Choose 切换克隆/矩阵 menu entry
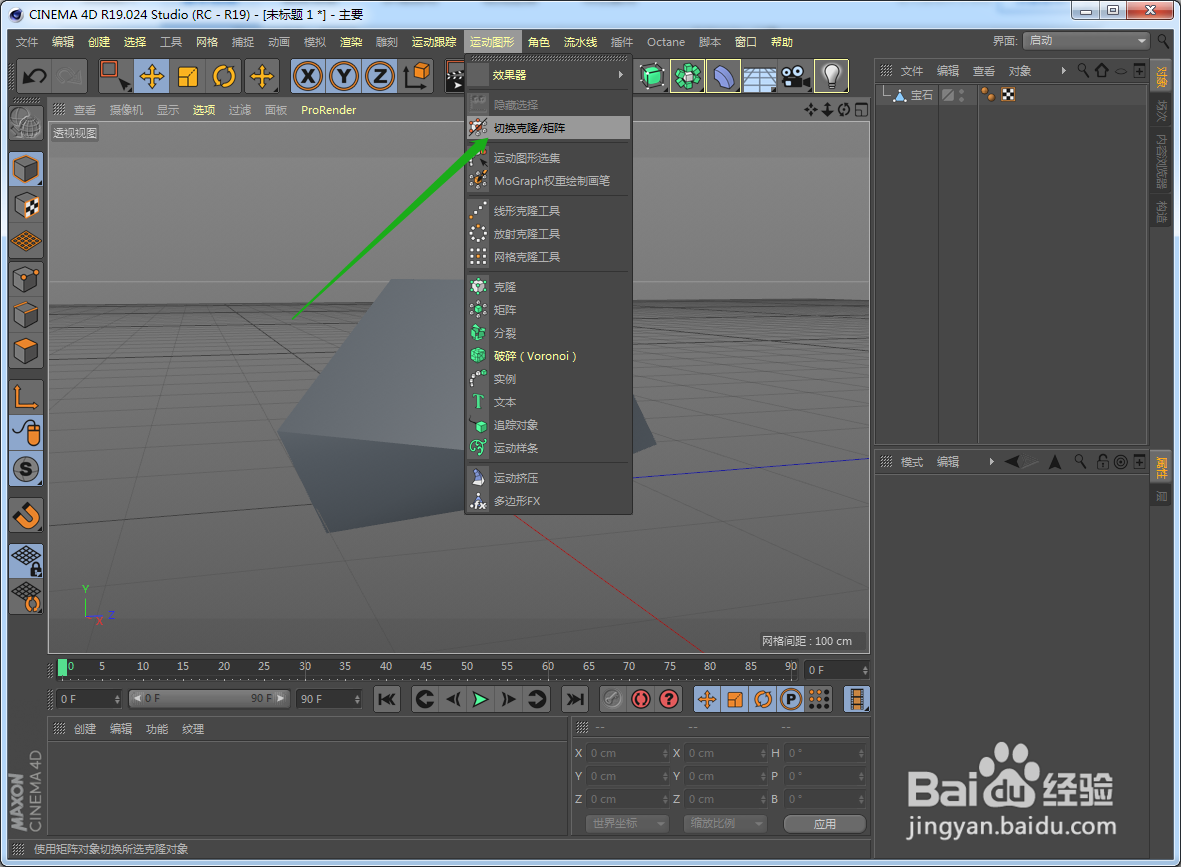This screenshot has width=1181, height=867. pyautogui.click(x=548, y=128)
